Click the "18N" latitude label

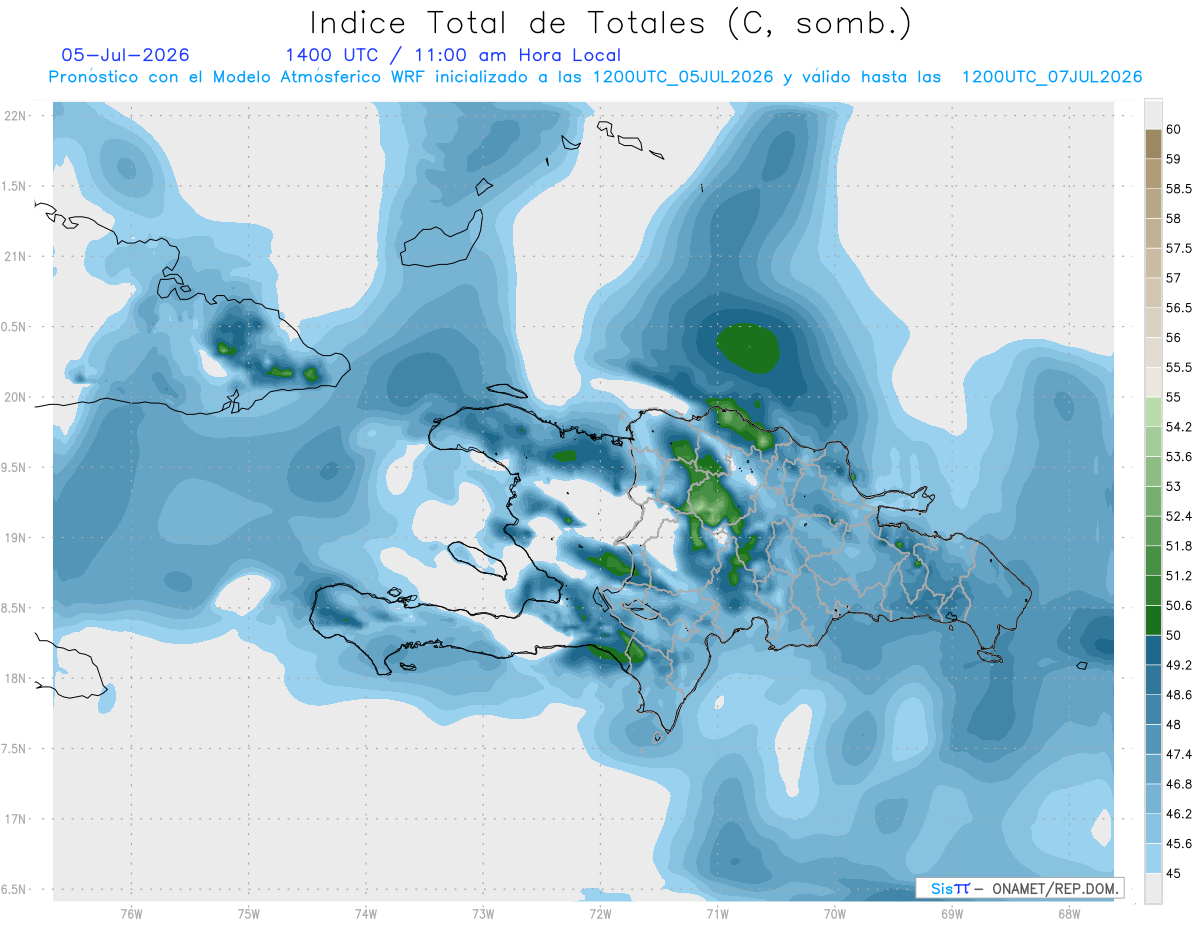coord(17,678)
